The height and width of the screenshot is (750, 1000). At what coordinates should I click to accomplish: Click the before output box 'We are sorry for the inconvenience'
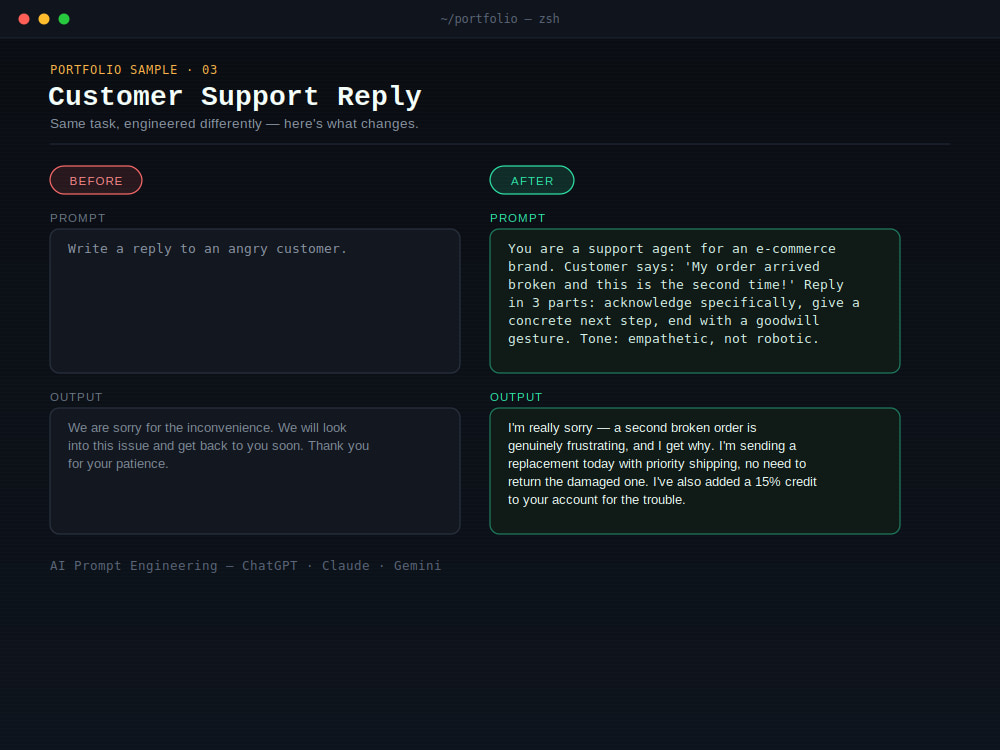pyautogui.click(x=255, y=471)
